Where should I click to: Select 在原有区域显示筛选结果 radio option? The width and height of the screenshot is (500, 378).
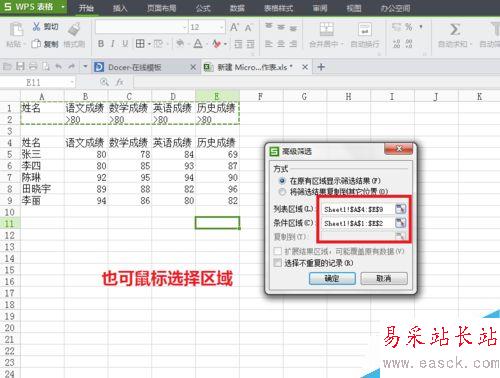click(282, 181)
